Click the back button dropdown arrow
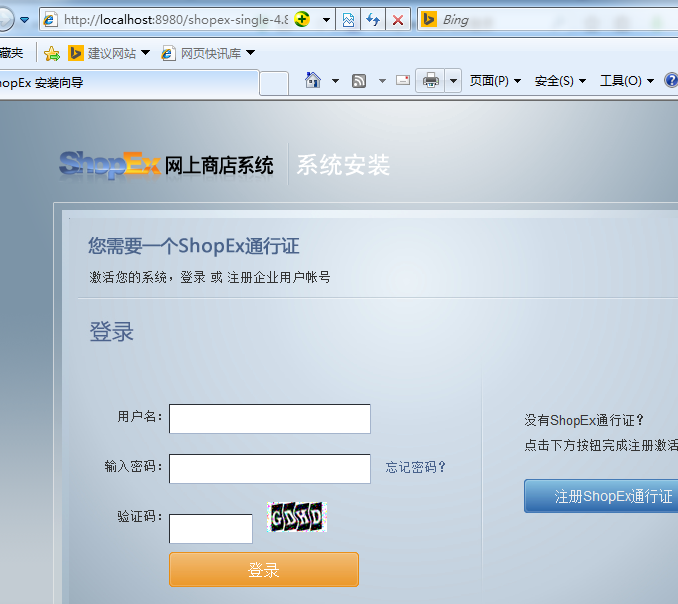 pyautogui.click(x=25, y=20)
